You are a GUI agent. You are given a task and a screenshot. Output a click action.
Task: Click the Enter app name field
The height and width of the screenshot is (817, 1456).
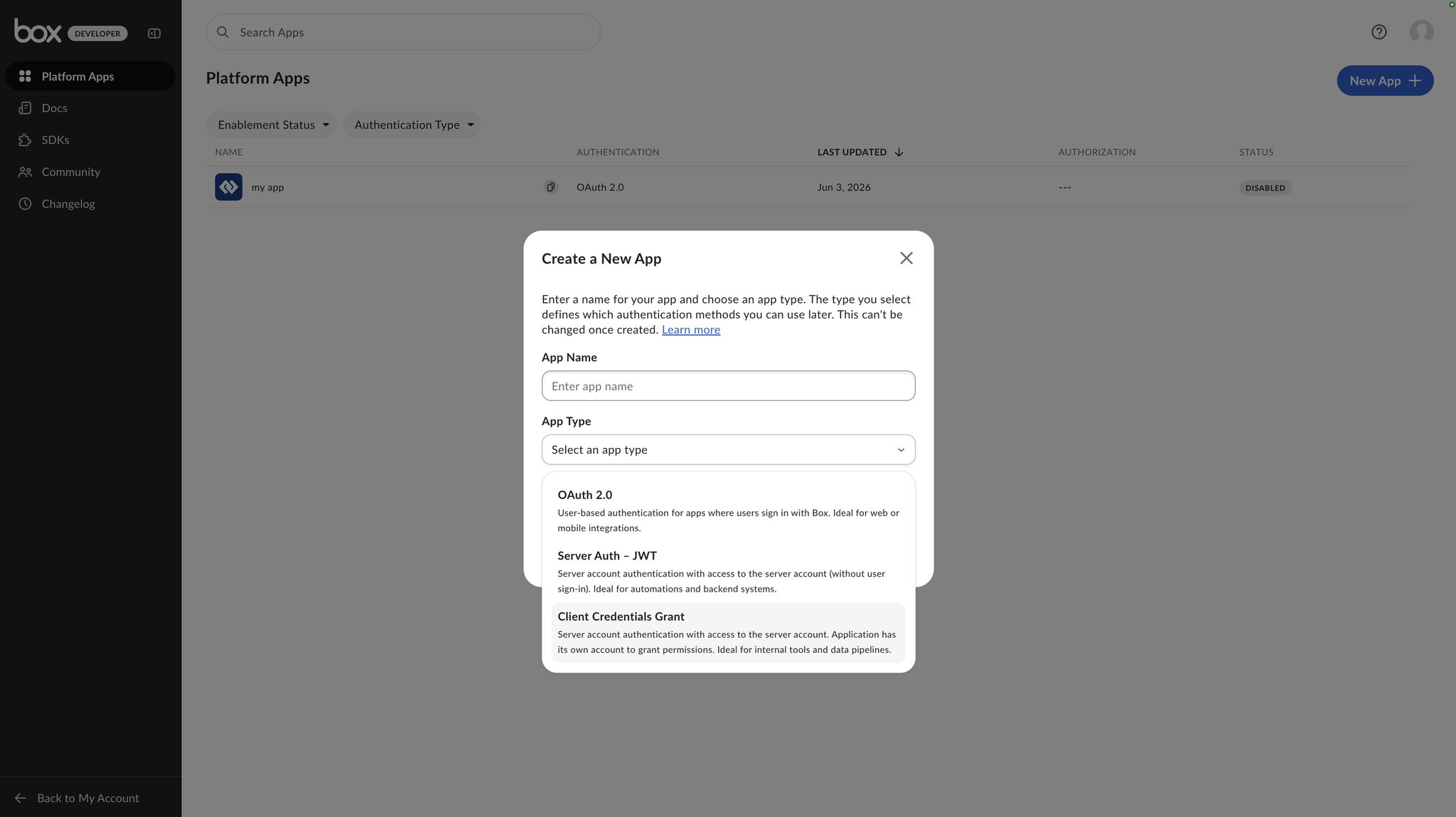point(728,386)
